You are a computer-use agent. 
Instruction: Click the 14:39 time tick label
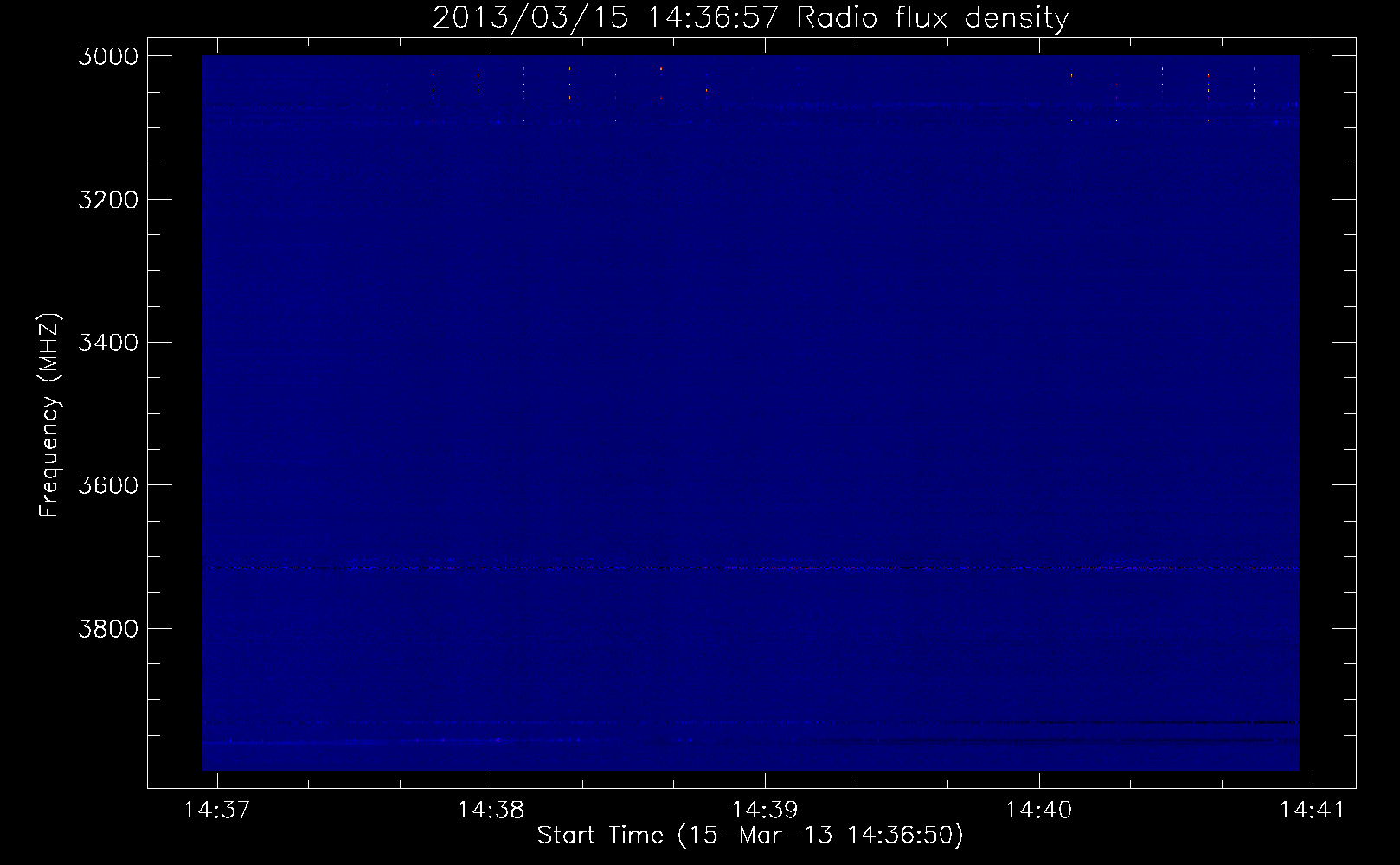(x=765, y=810)
